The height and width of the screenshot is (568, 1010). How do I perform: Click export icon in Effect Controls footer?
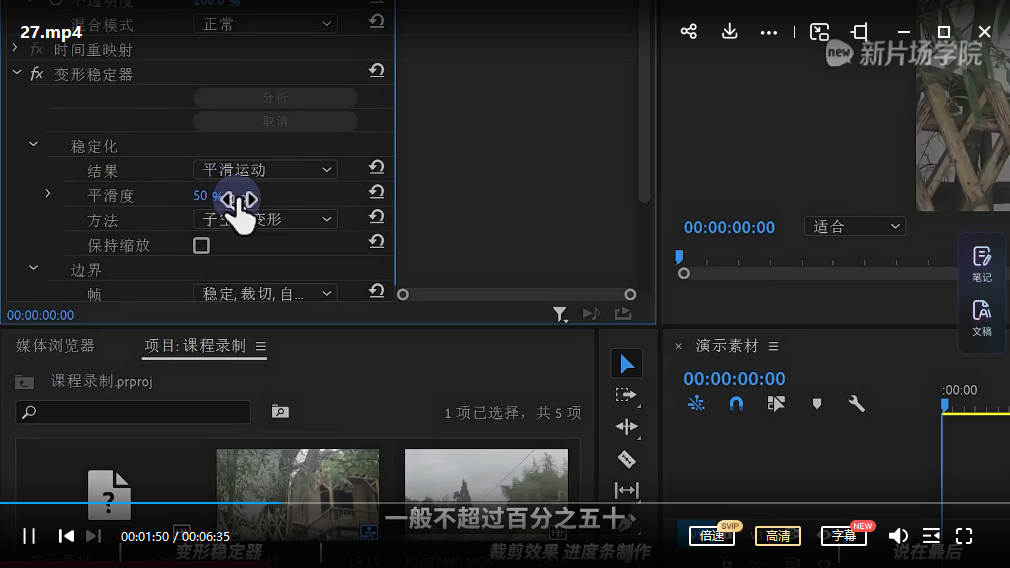coord(623,314)
